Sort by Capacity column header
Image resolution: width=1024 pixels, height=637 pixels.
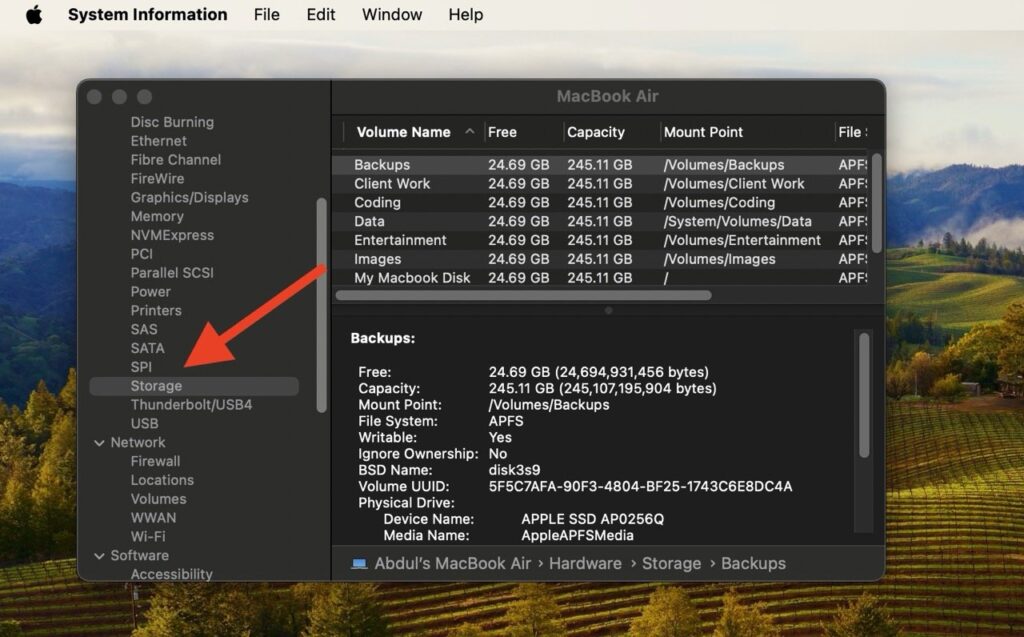[596, 132]
